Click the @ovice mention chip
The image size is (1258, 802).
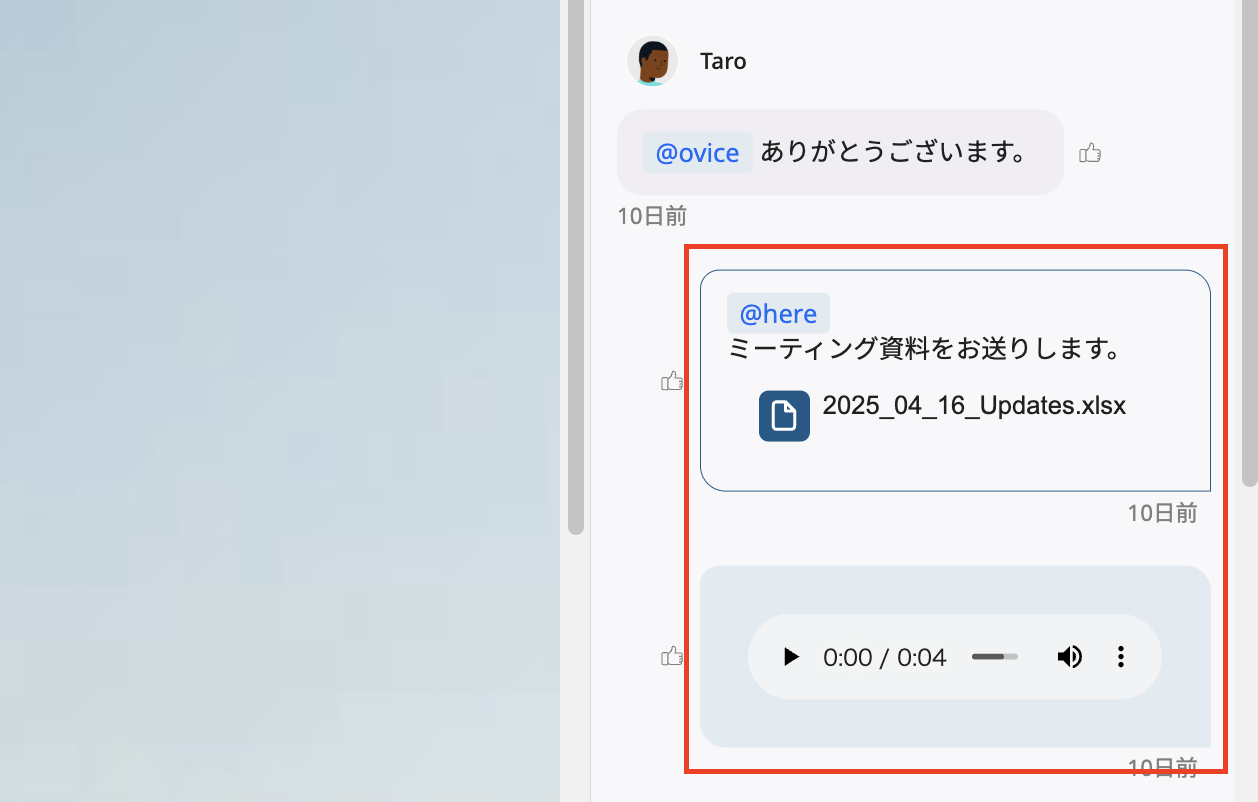coord(697,152)
